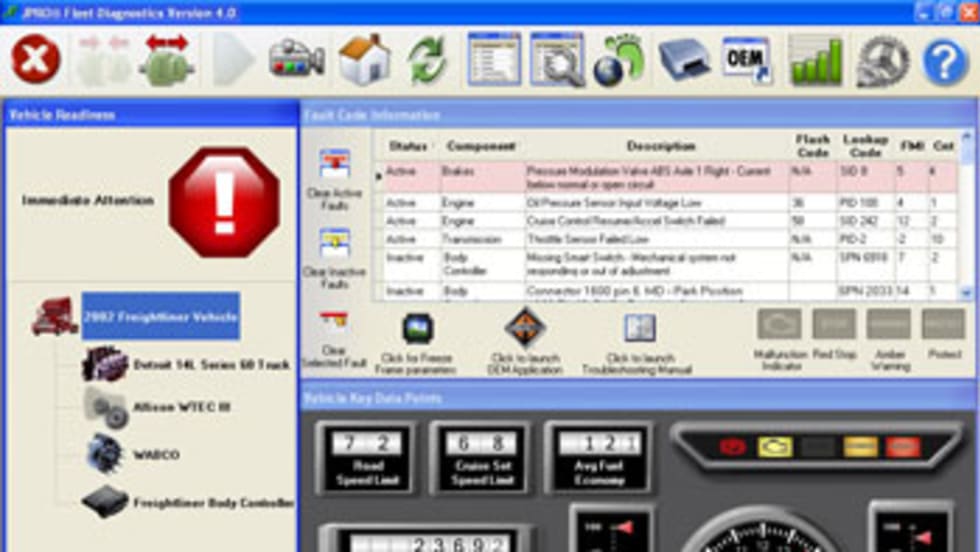Click the red X exit toolbar icon
The width and height of the screenshot is (980, 552).
[x=36, y=60]
